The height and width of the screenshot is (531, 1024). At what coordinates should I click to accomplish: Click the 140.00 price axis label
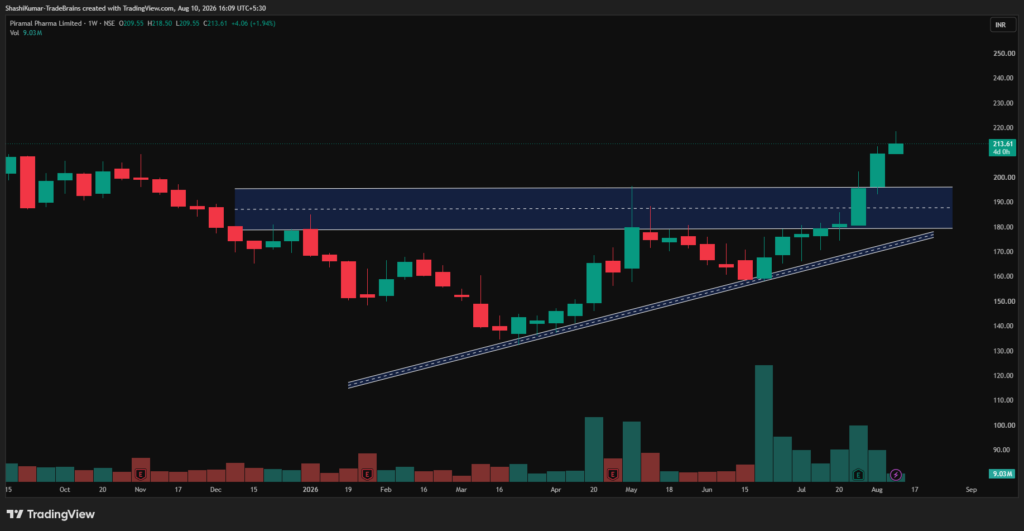pos(1004,327)
